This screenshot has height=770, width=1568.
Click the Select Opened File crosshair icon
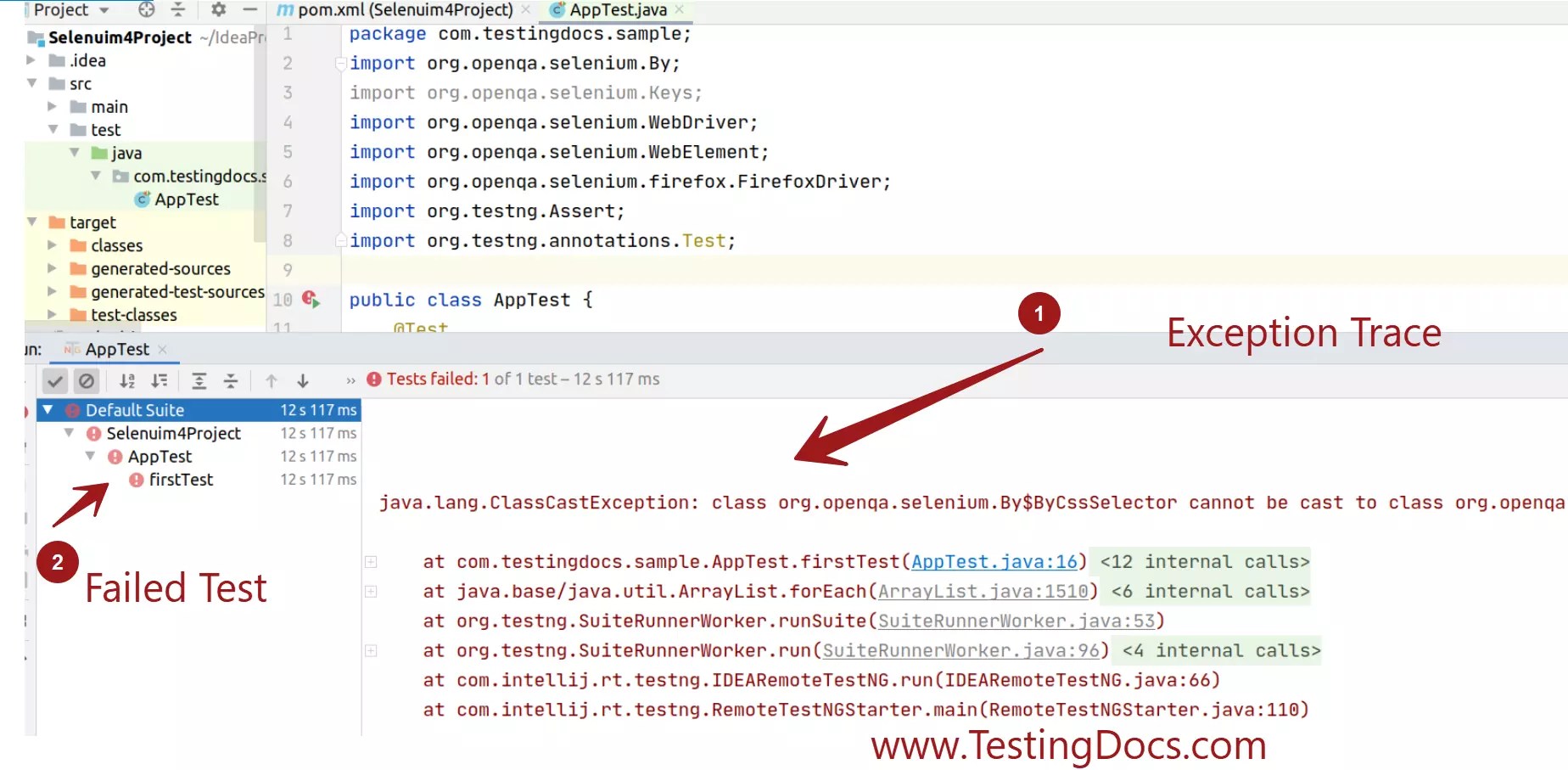(145, 11)
